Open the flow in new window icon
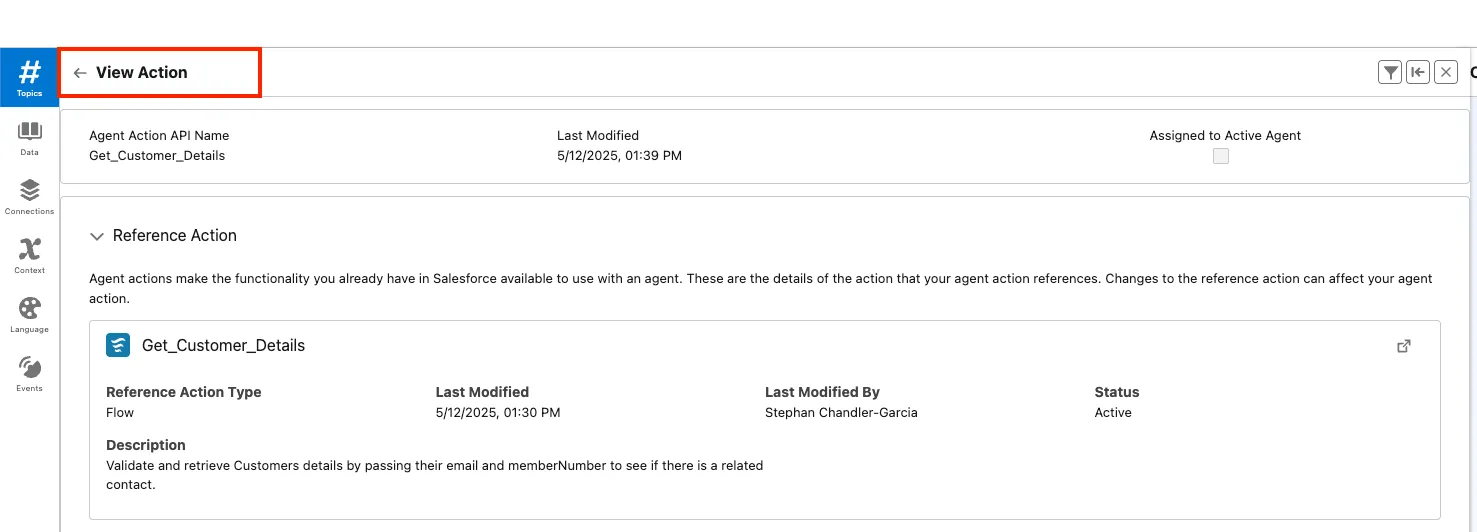Screen dimensions: 1477x532 [1403, 346]
